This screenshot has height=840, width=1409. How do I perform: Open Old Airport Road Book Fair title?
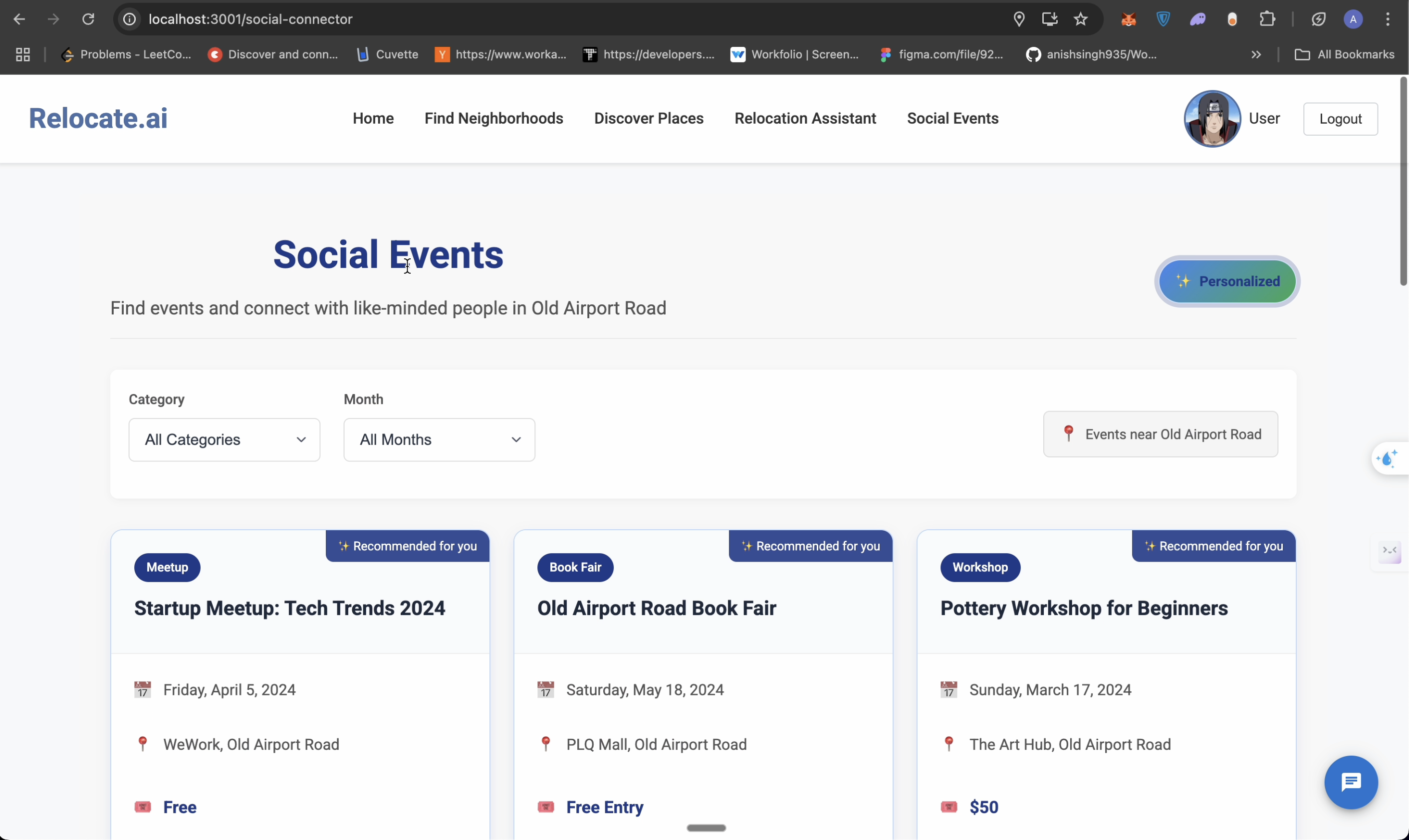click(x=656, y=609)
